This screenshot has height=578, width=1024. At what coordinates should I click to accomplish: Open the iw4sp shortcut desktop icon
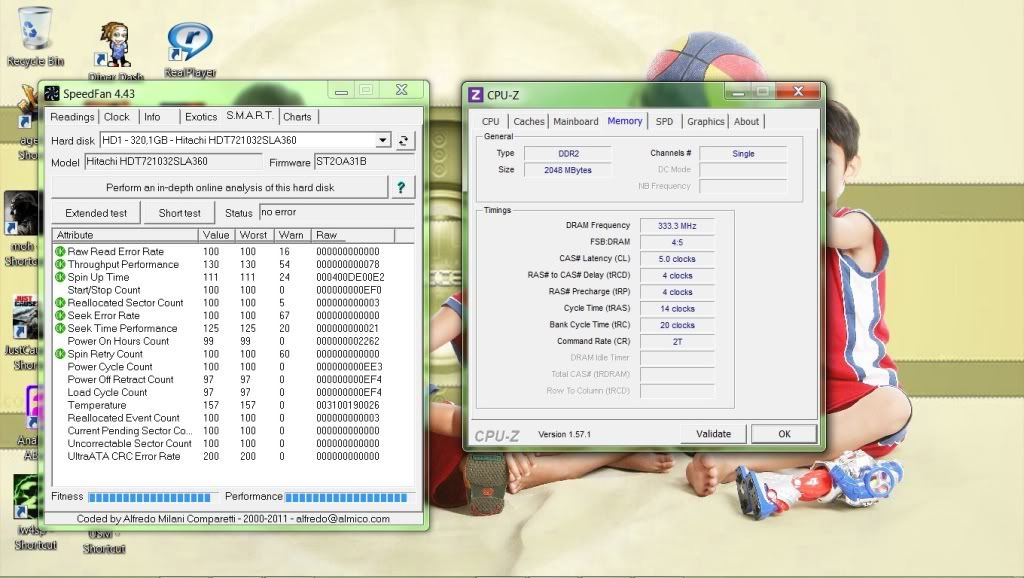[x=35, y=513]
